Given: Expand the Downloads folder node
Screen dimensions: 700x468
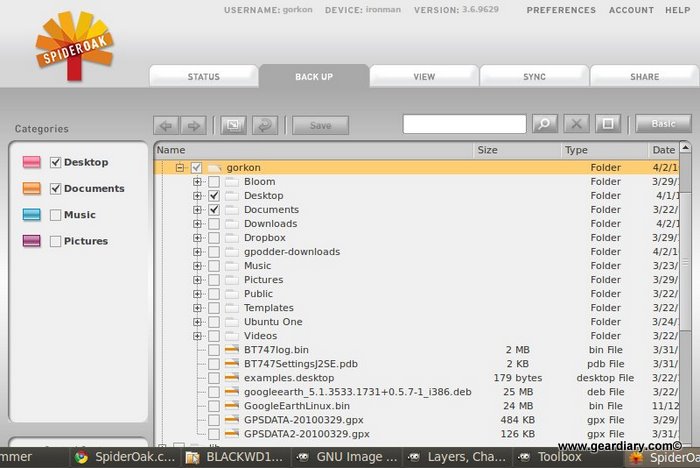Looking at the screenshot, I should pos(197,224).
